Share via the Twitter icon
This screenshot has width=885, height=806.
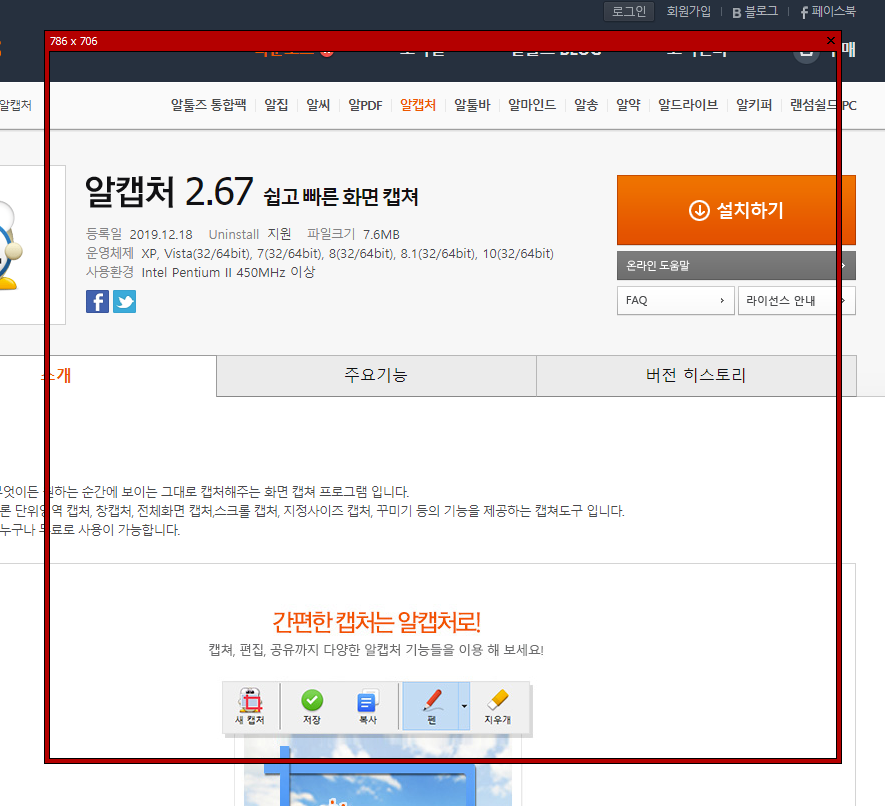tap(124, 301)
